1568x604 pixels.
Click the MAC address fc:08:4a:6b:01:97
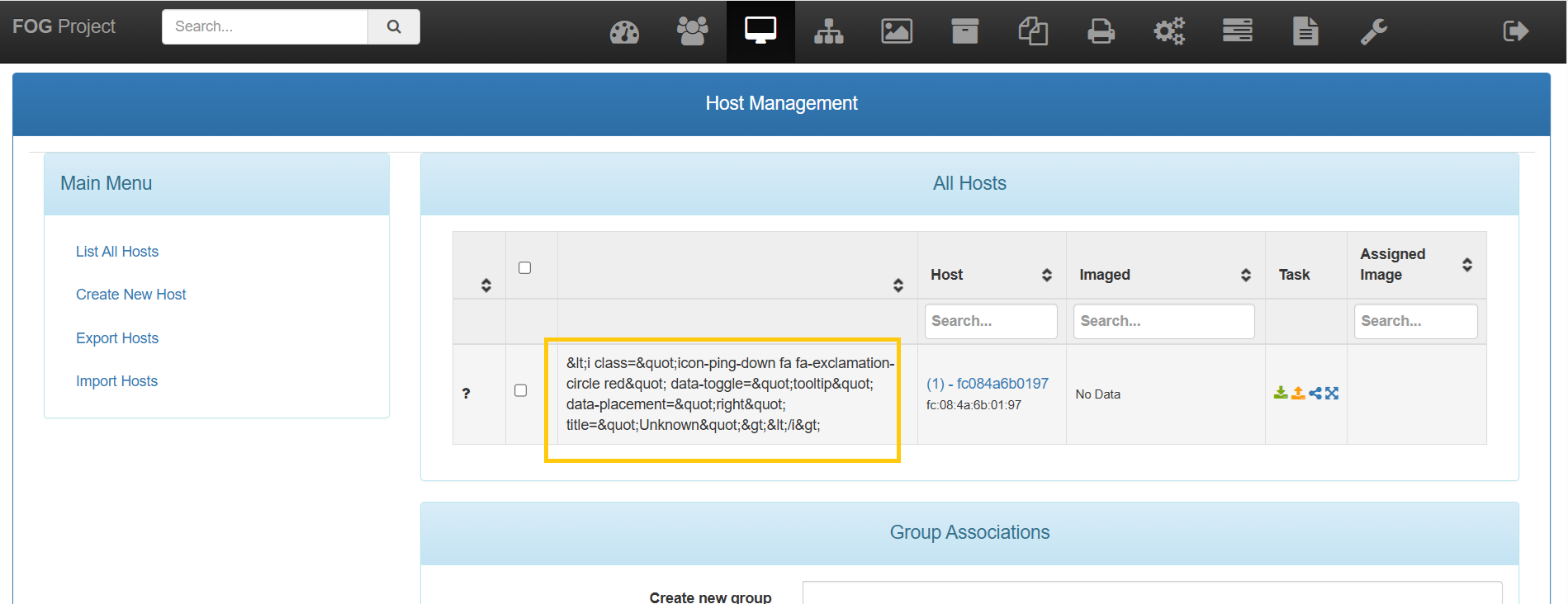click(x=973, y=405)
